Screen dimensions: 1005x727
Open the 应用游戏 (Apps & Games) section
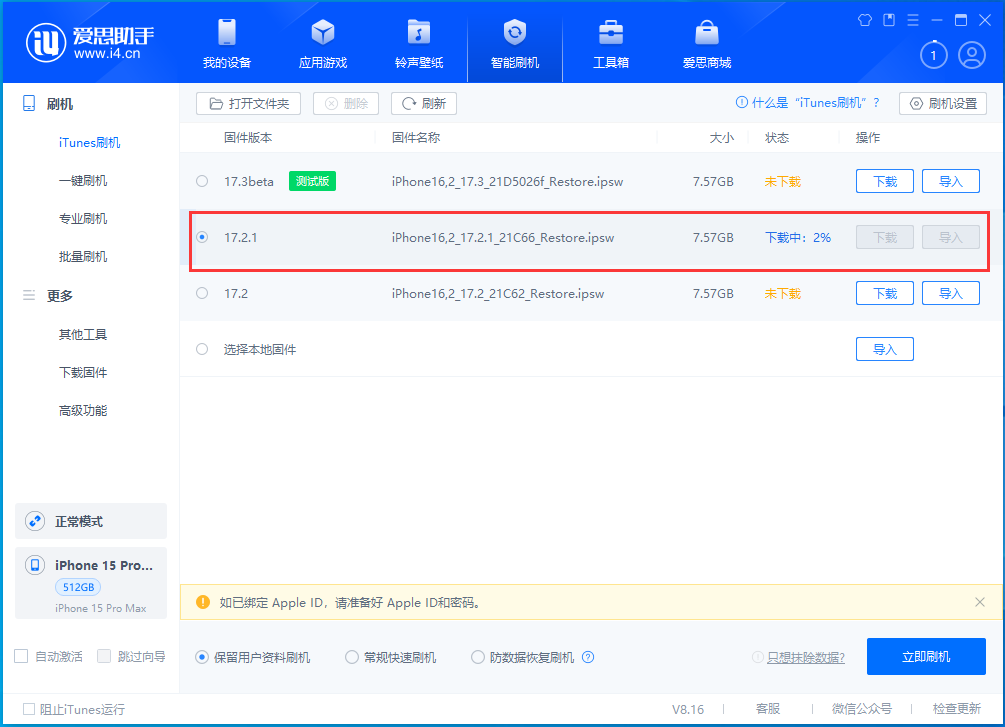pos(322,43)
